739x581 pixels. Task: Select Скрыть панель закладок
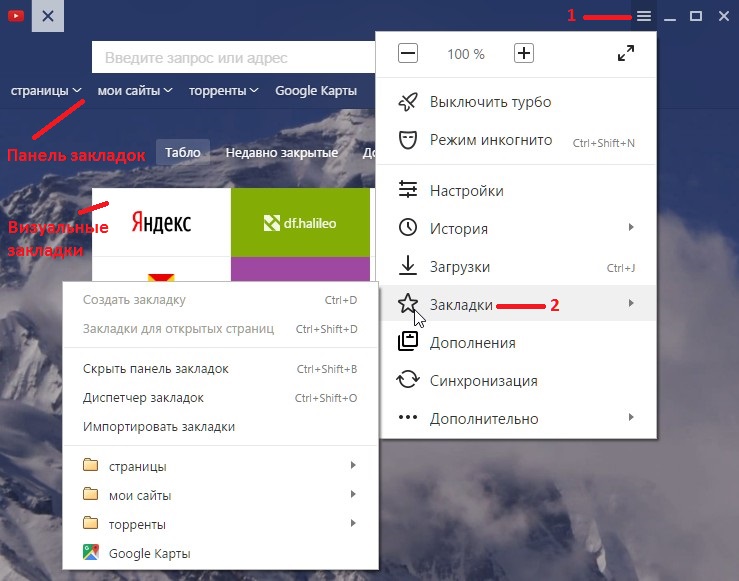tap(221, 368)
